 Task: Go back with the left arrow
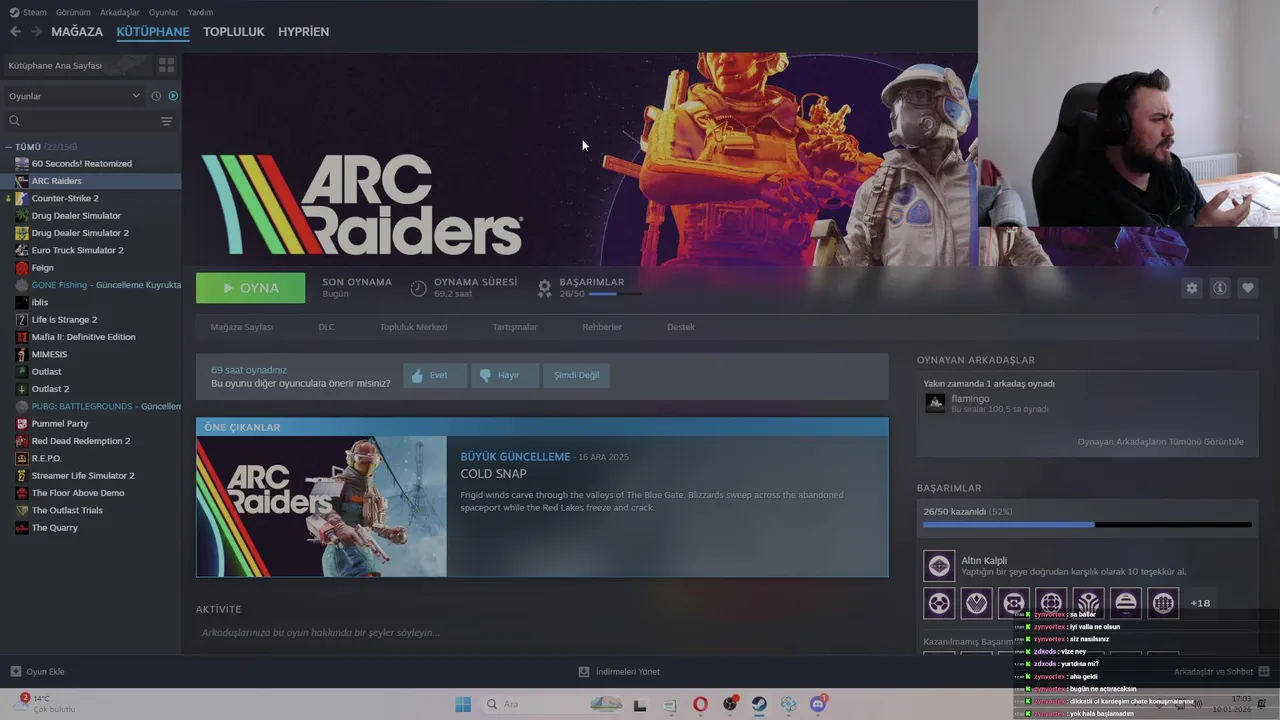click(x=15, y=32)
